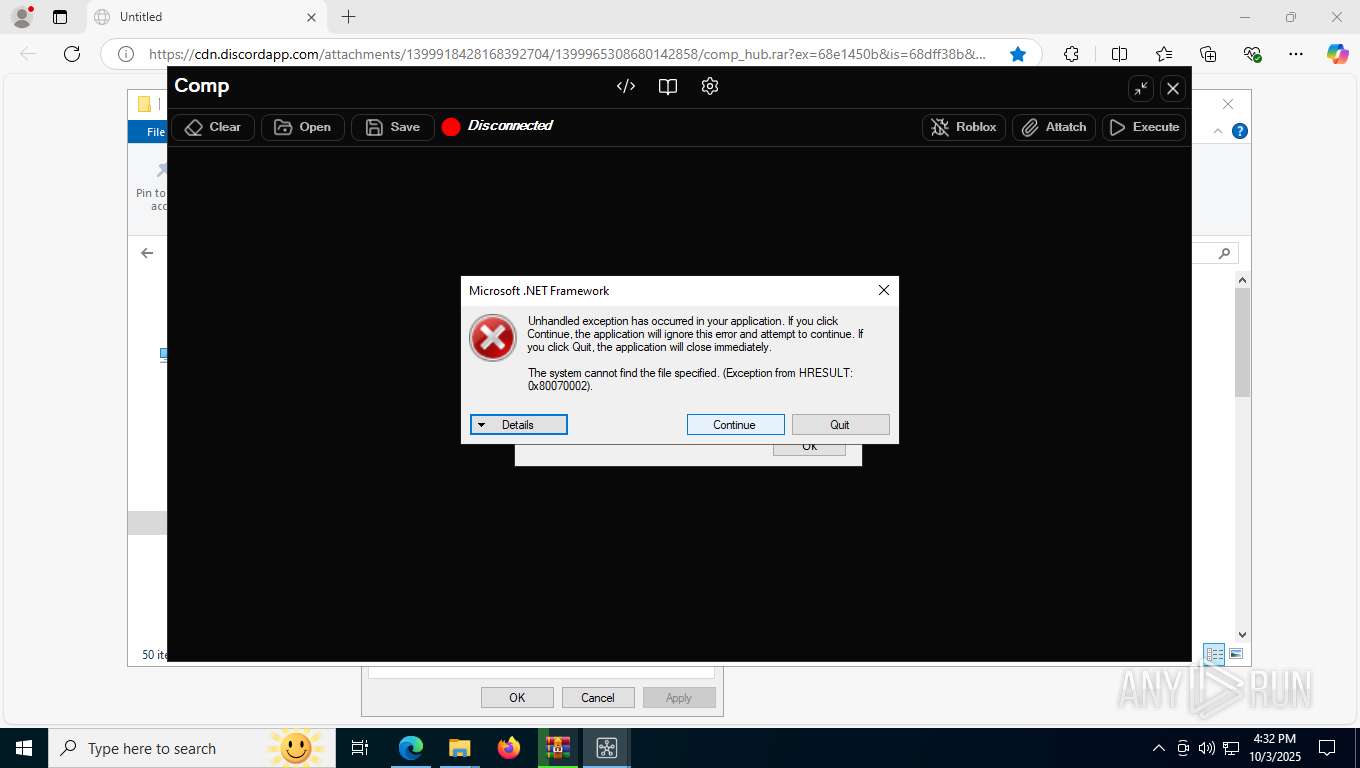1360x768 pixels.
Task: Click the address bar URL
Action: 567,54
